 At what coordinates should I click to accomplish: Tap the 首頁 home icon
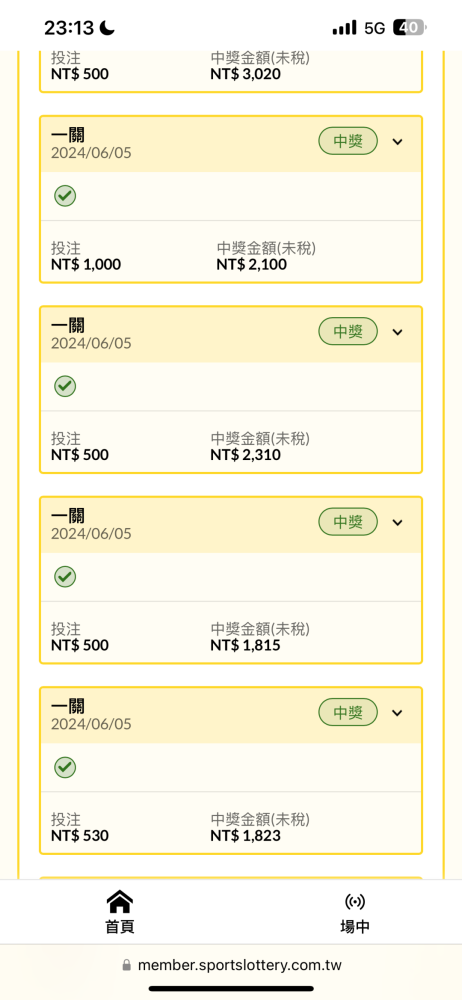point(120,902)
